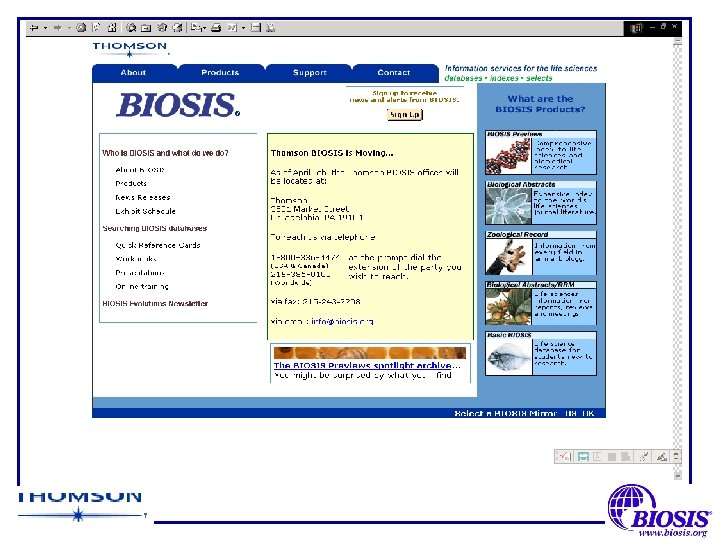Image resolution: width=720 pixels, height=540 pixels.
Task: Open the Products navigation tab
Action: [220, 73]
